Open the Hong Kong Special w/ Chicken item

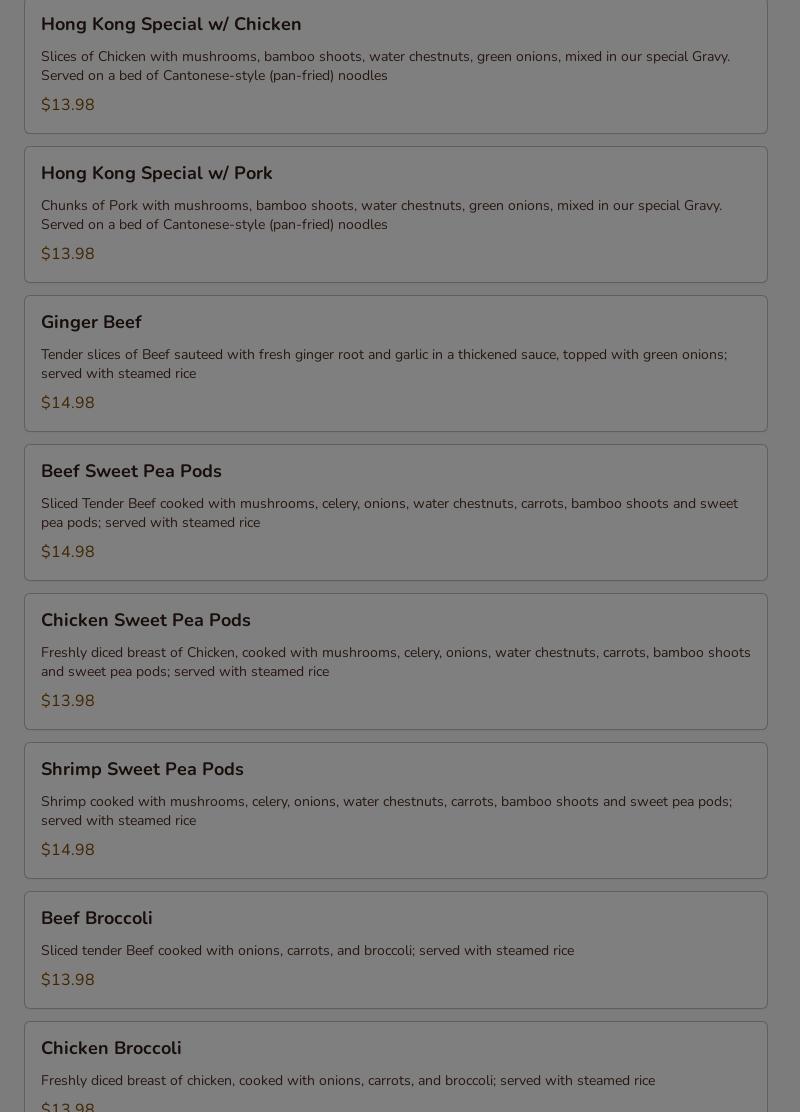point(396,65)
